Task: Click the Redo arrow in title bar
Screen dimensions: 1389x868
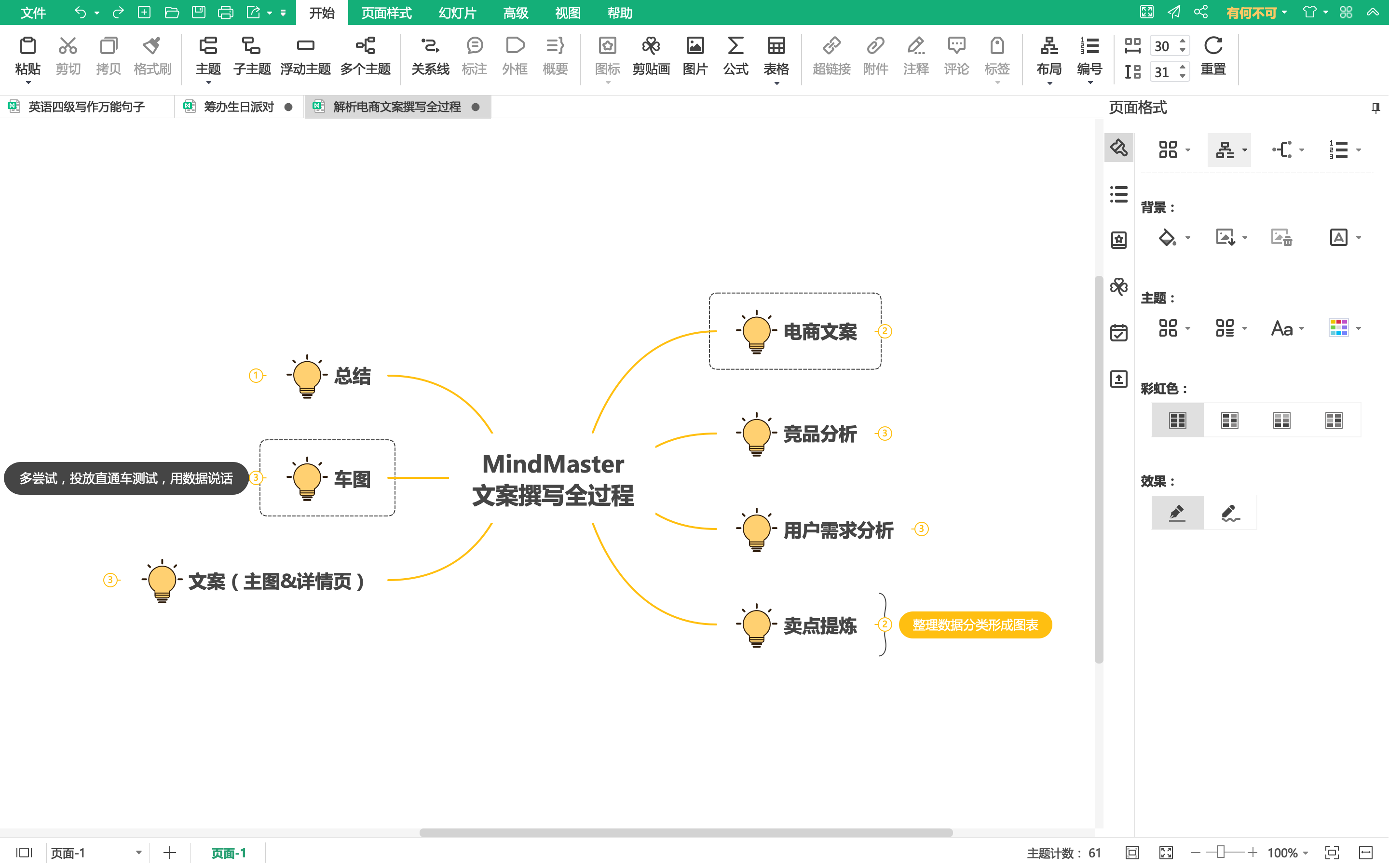Action: tap(118, 12)
